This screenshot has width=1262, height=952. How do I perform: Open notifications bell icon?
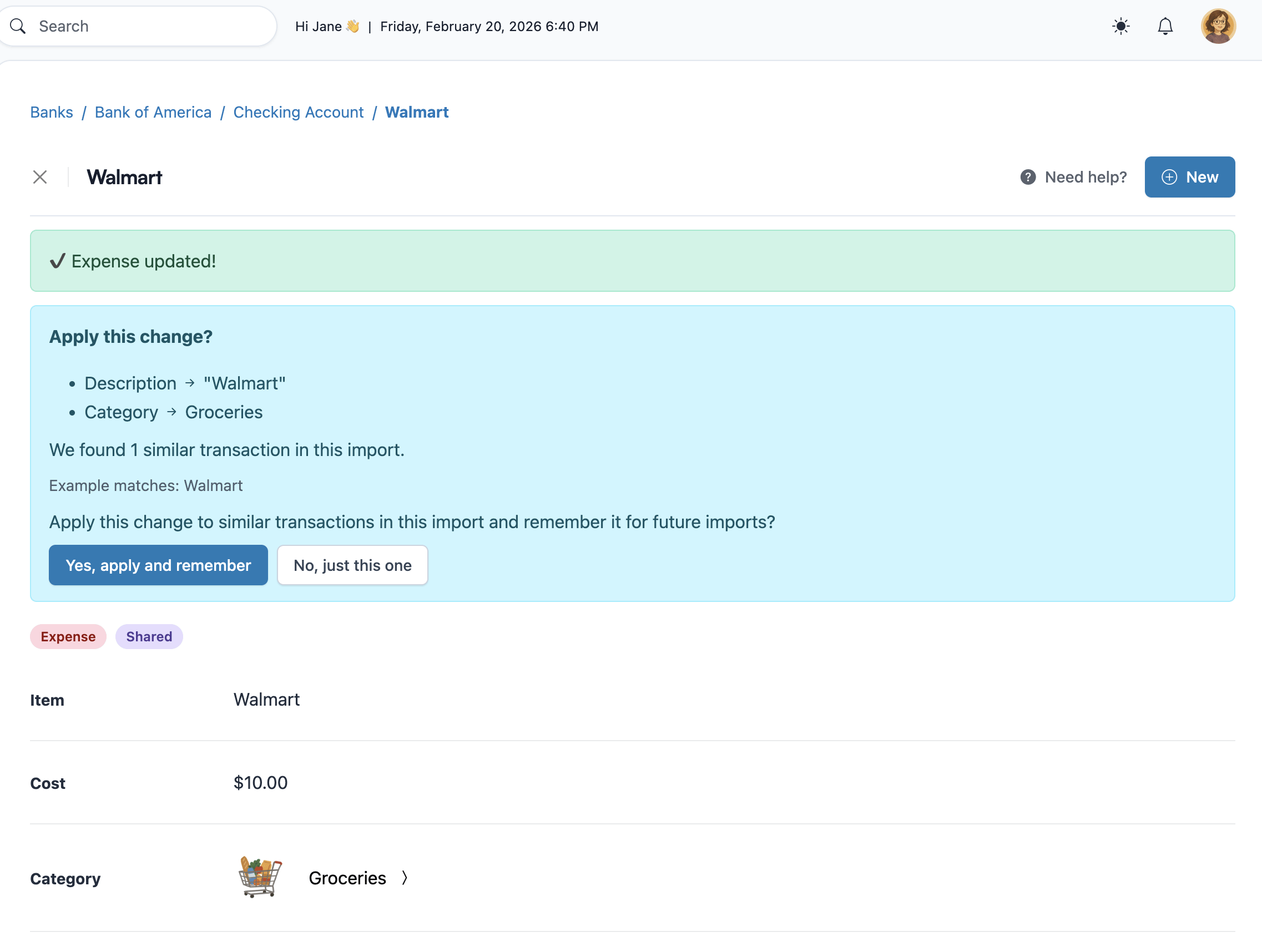pyautogui.click(x=1164, y=26)
